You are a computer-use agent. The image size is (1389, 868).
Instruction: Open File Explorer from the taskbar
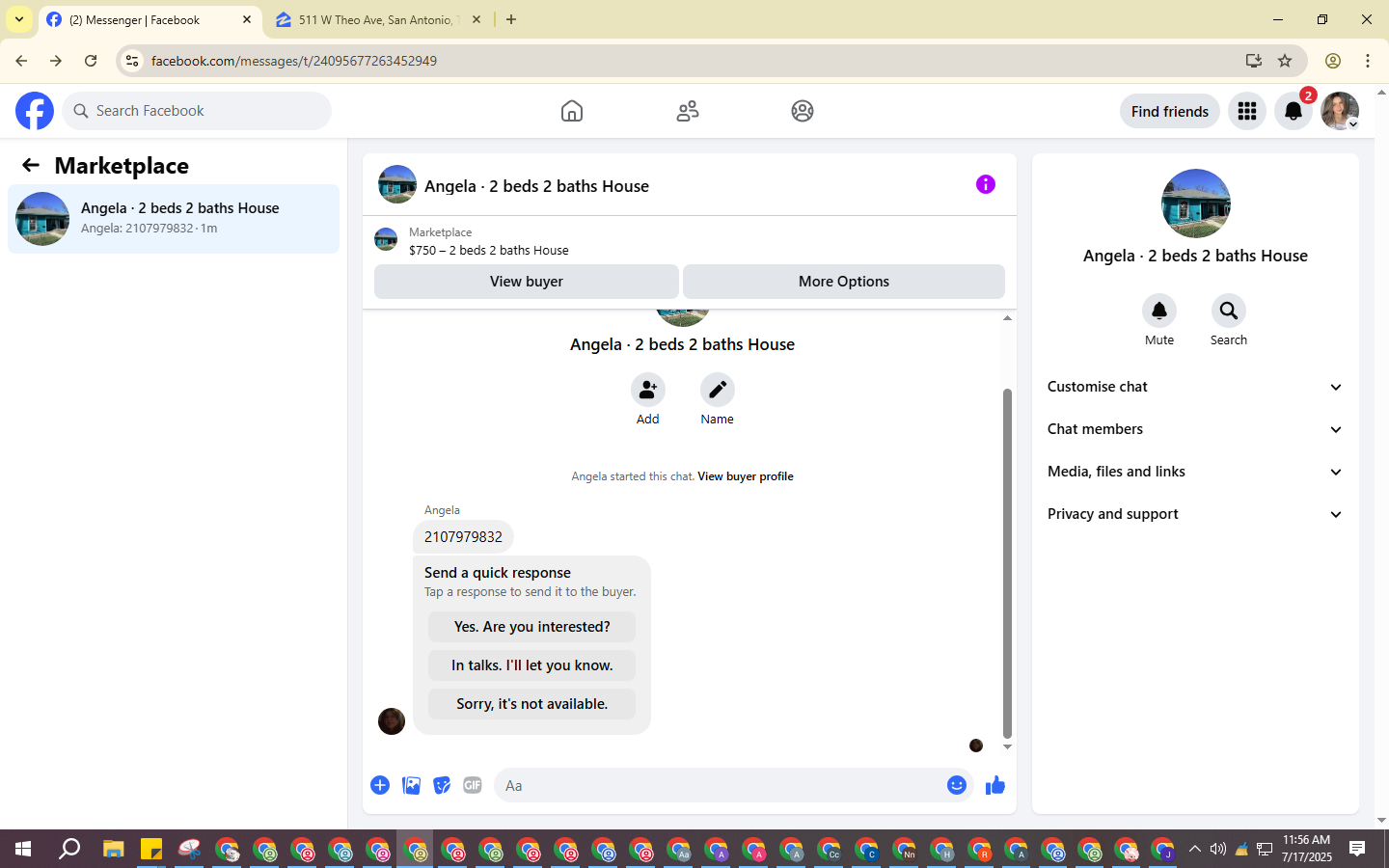(114, 849)
